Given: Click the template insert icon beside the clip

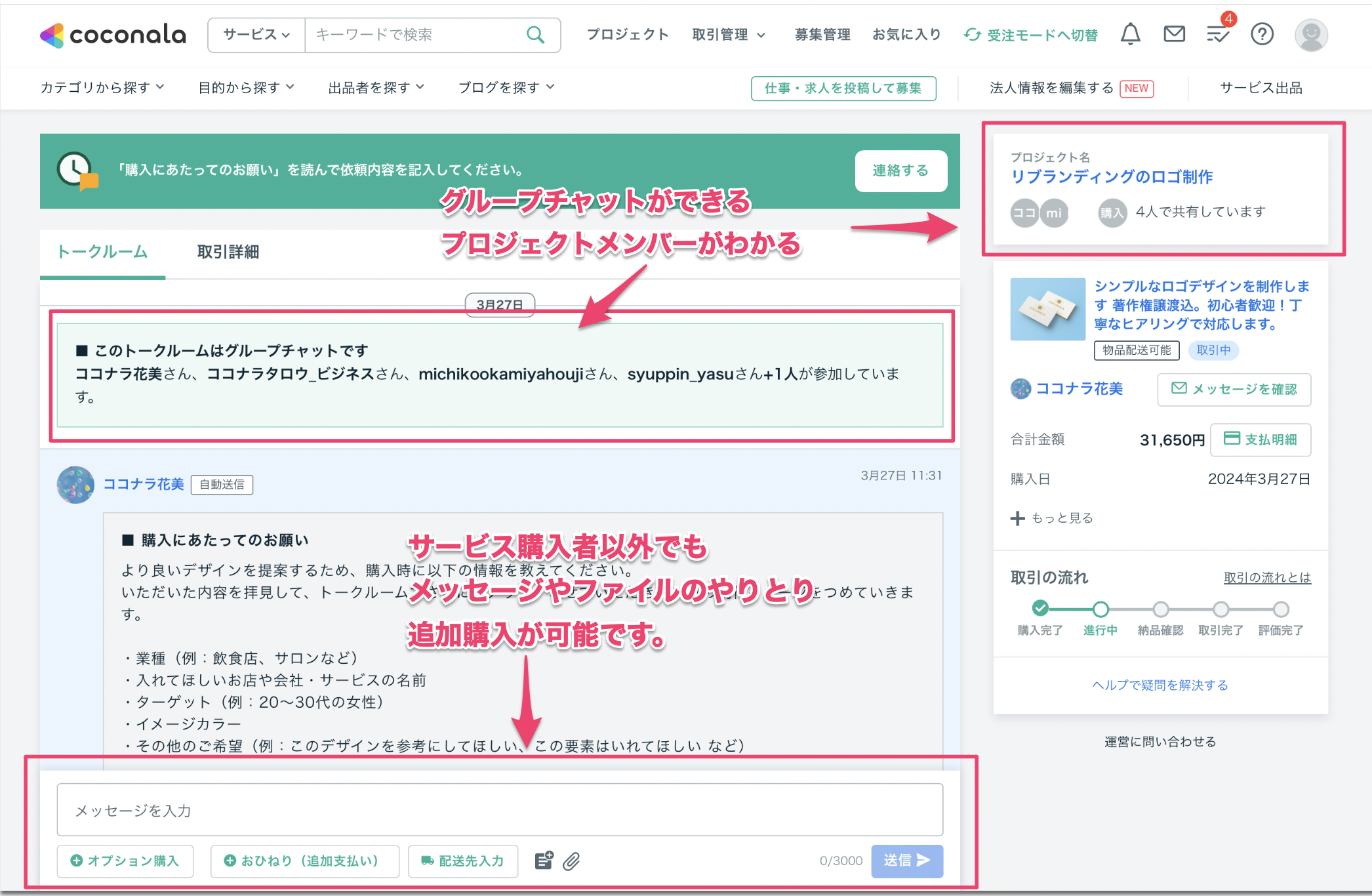Looking at the screenshot, I should (x=544, y=861).
